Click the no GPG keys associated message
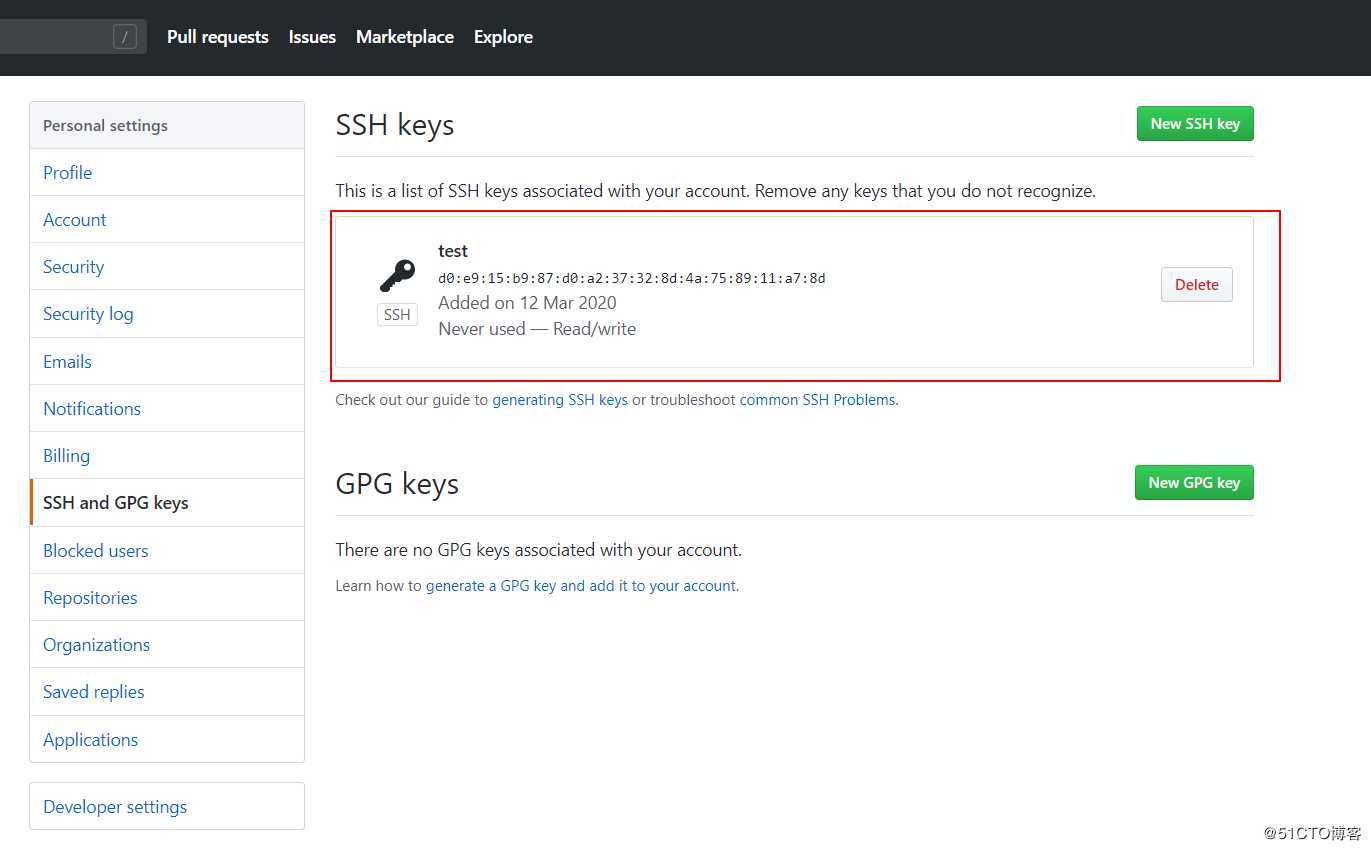The width and height of the screenshot is (1371, 850). 539,549
